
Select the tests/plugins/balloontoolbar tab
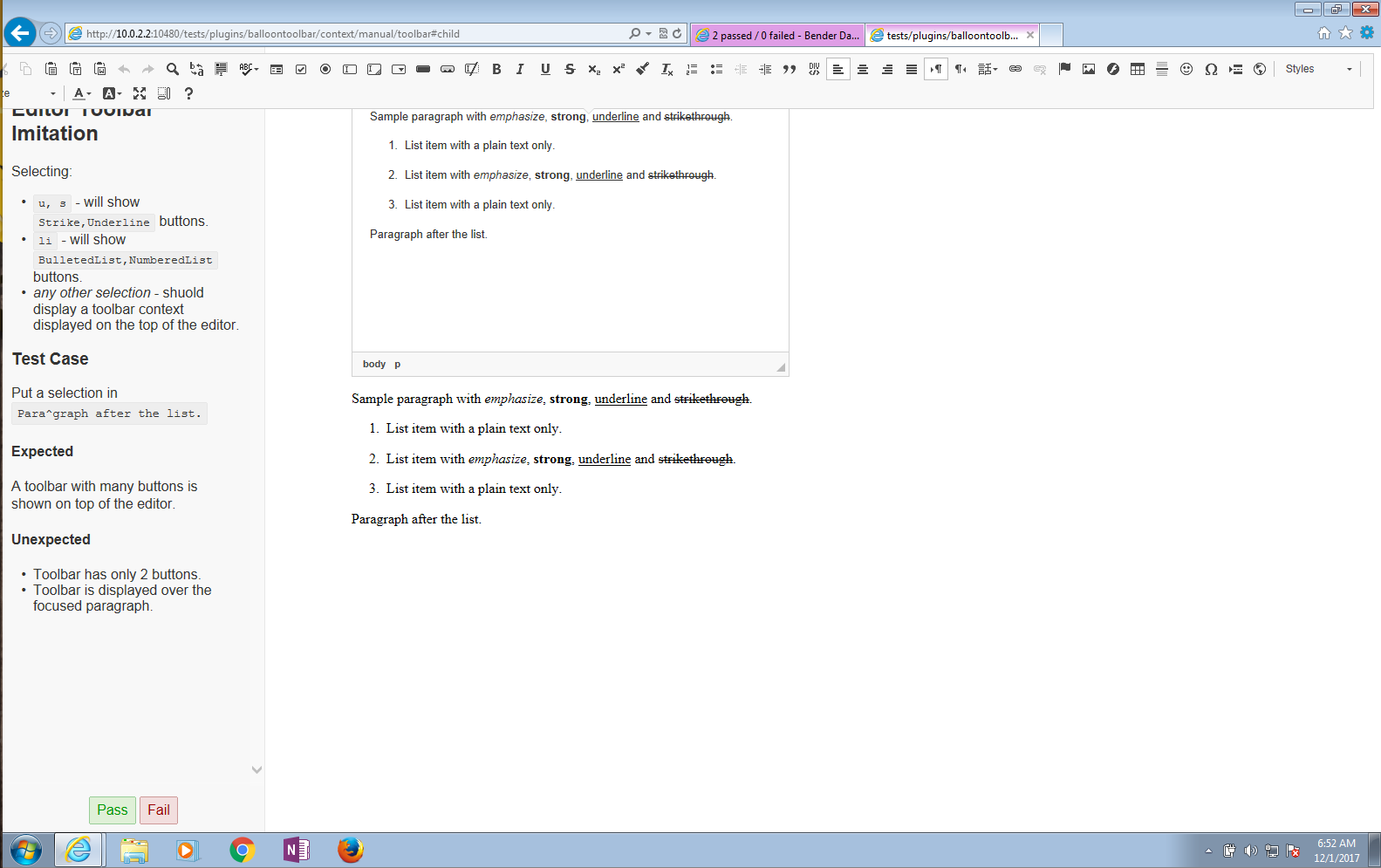tap(951, 35)
